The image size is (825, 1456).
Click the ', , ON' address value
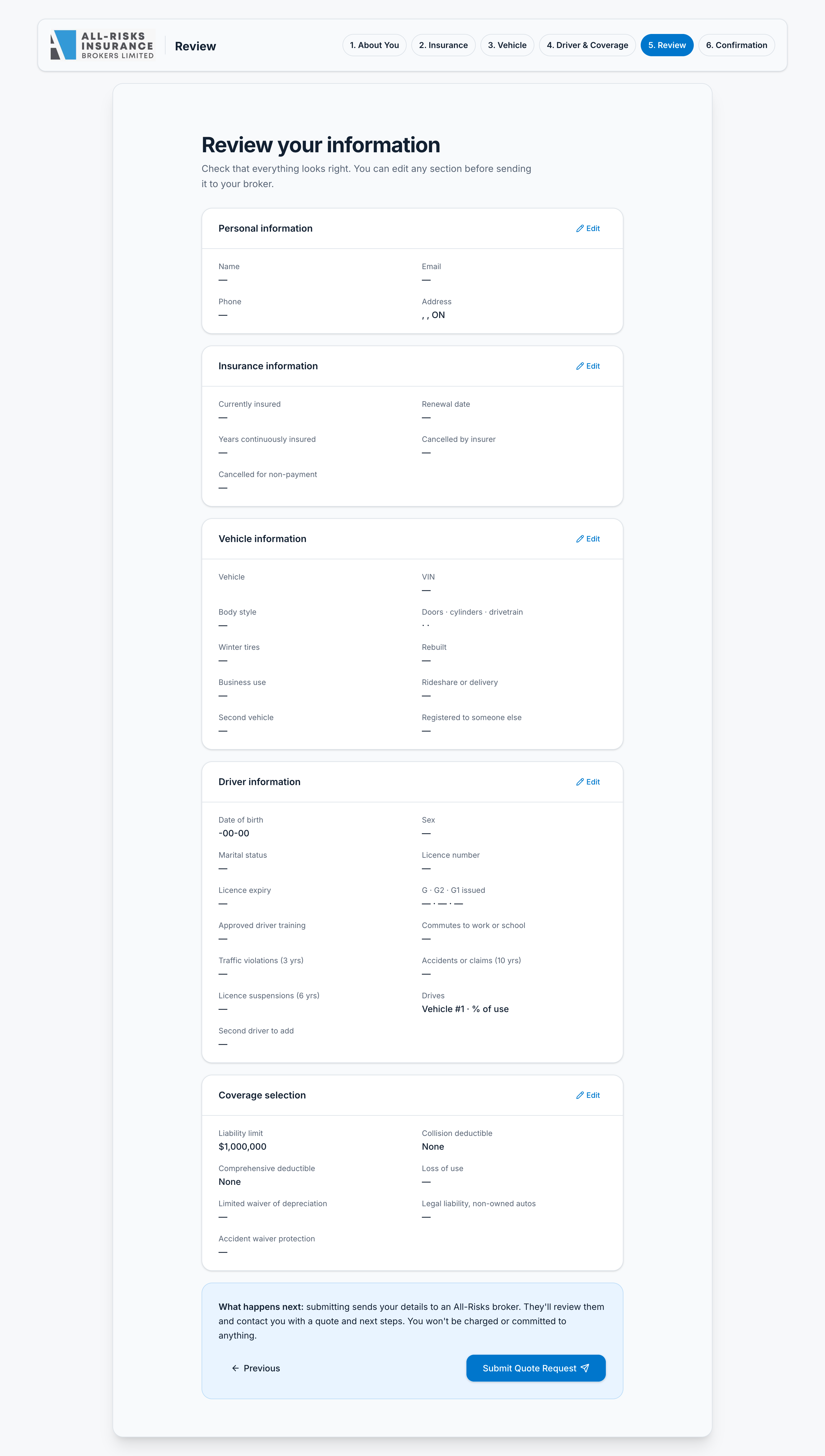(434, 315)
